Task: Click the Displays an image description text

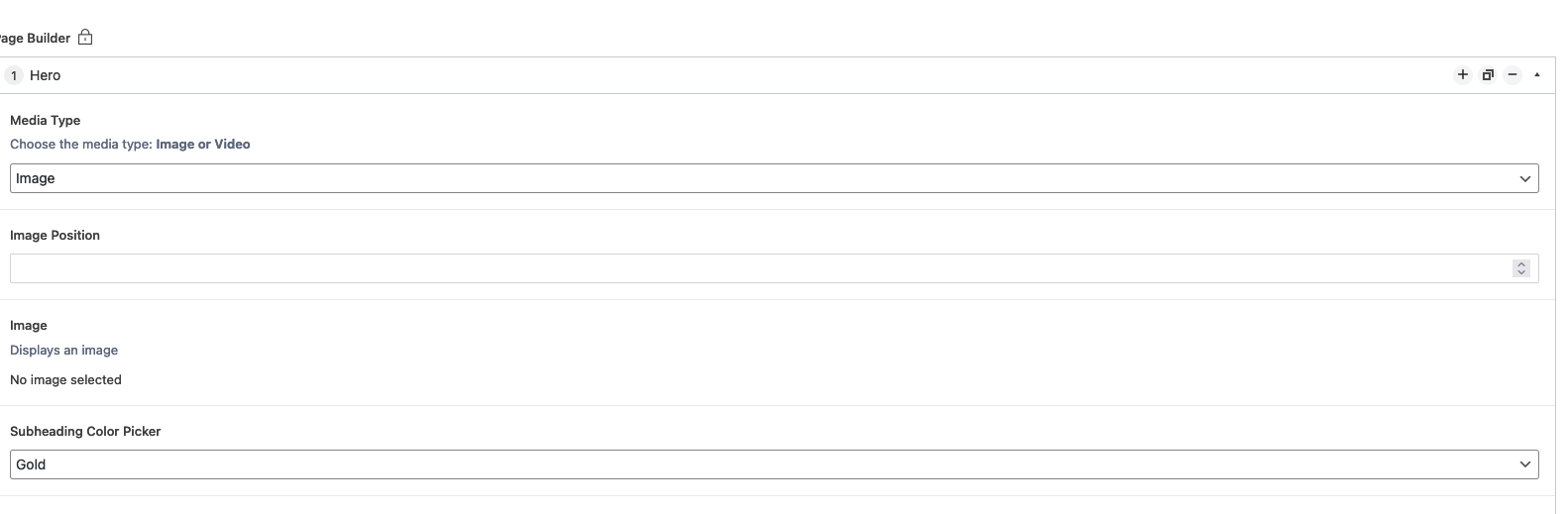Action: coord(63,351)
